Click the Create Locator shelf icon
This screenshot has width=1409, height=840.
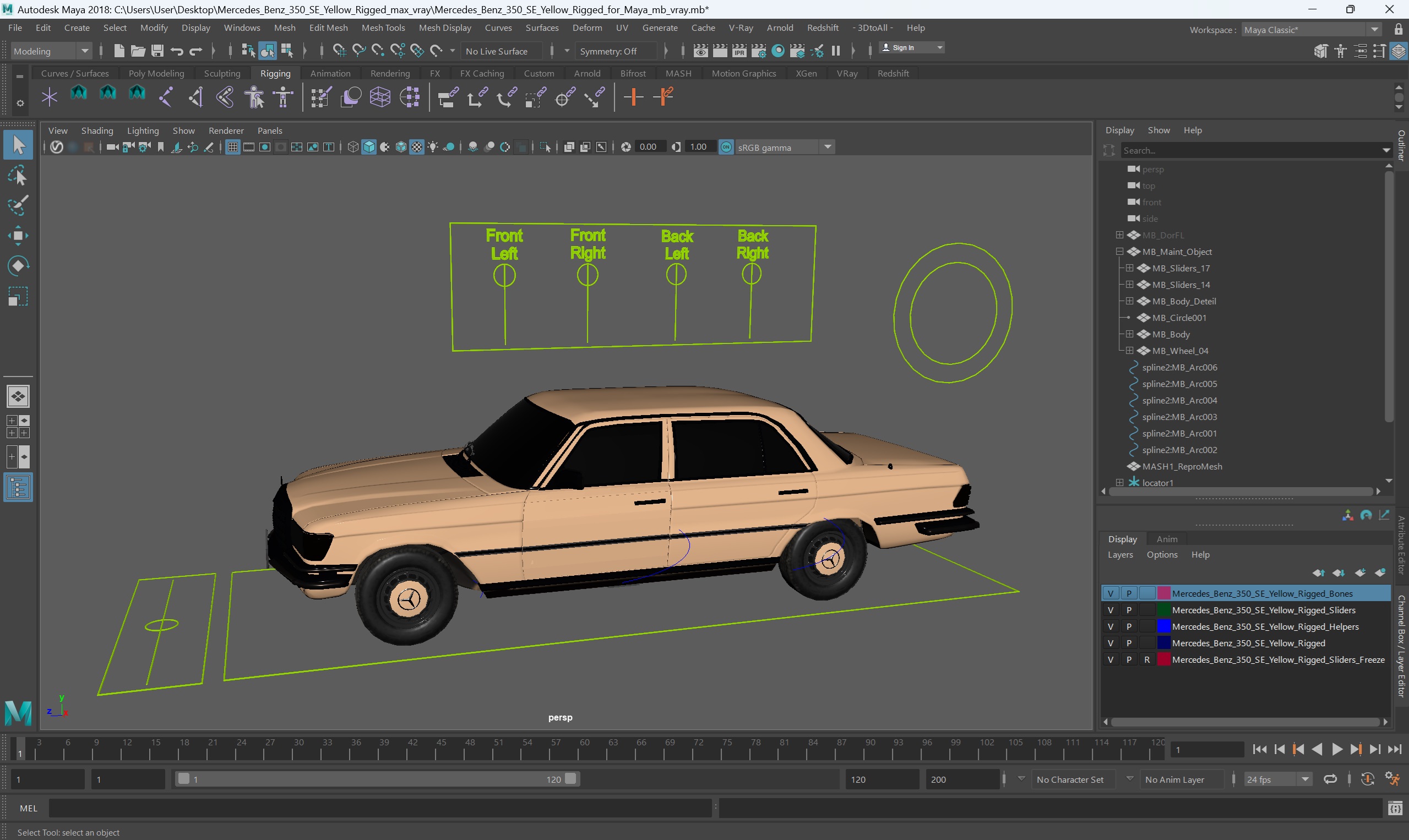click(x=49, y=97)
